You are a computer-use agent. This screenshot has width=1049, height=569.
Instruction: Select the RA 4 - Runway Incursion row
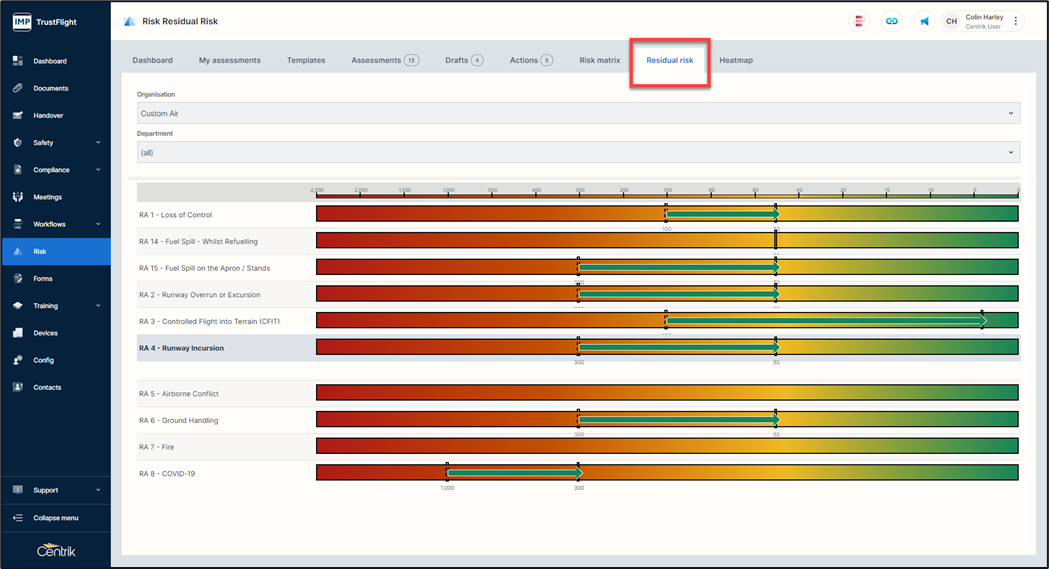tap(181, 348)
